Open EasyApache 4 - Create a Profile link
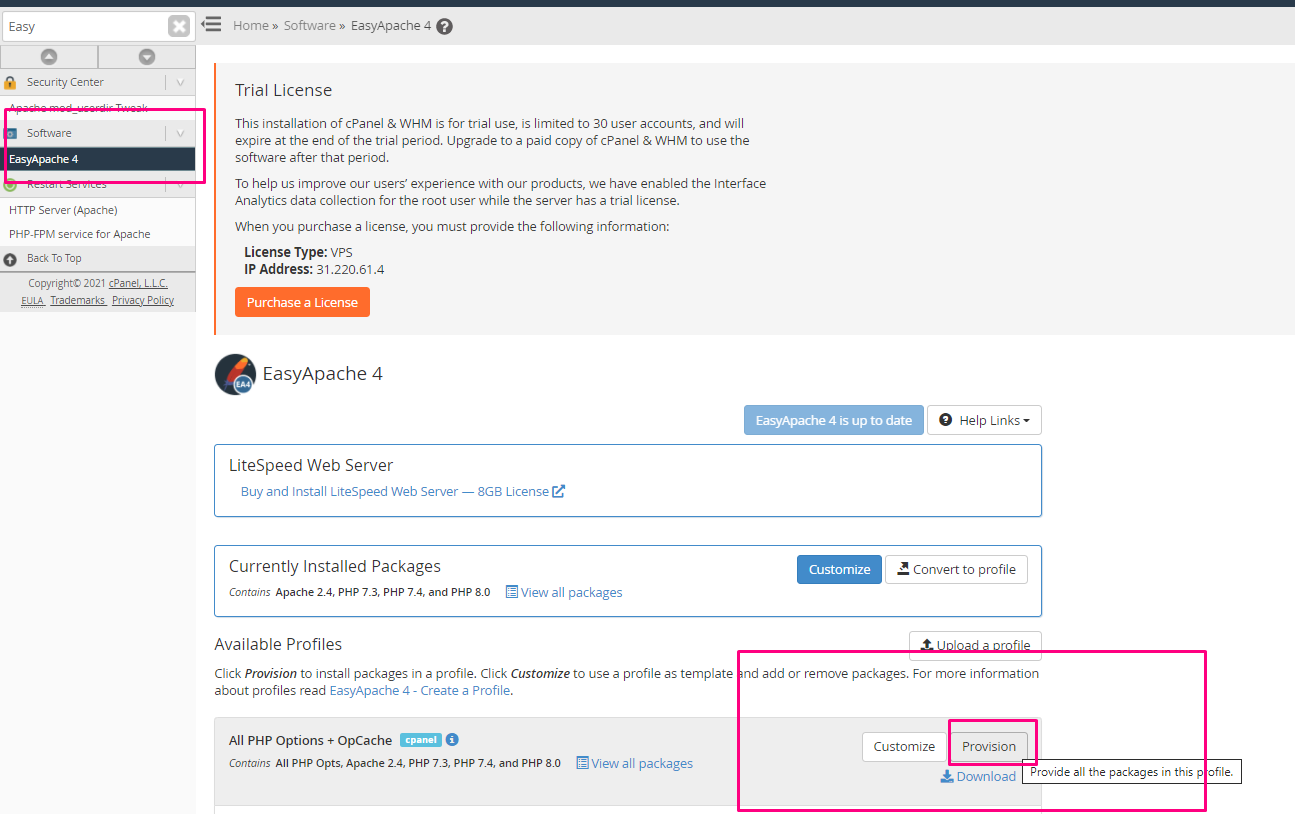 coord(420,690)
